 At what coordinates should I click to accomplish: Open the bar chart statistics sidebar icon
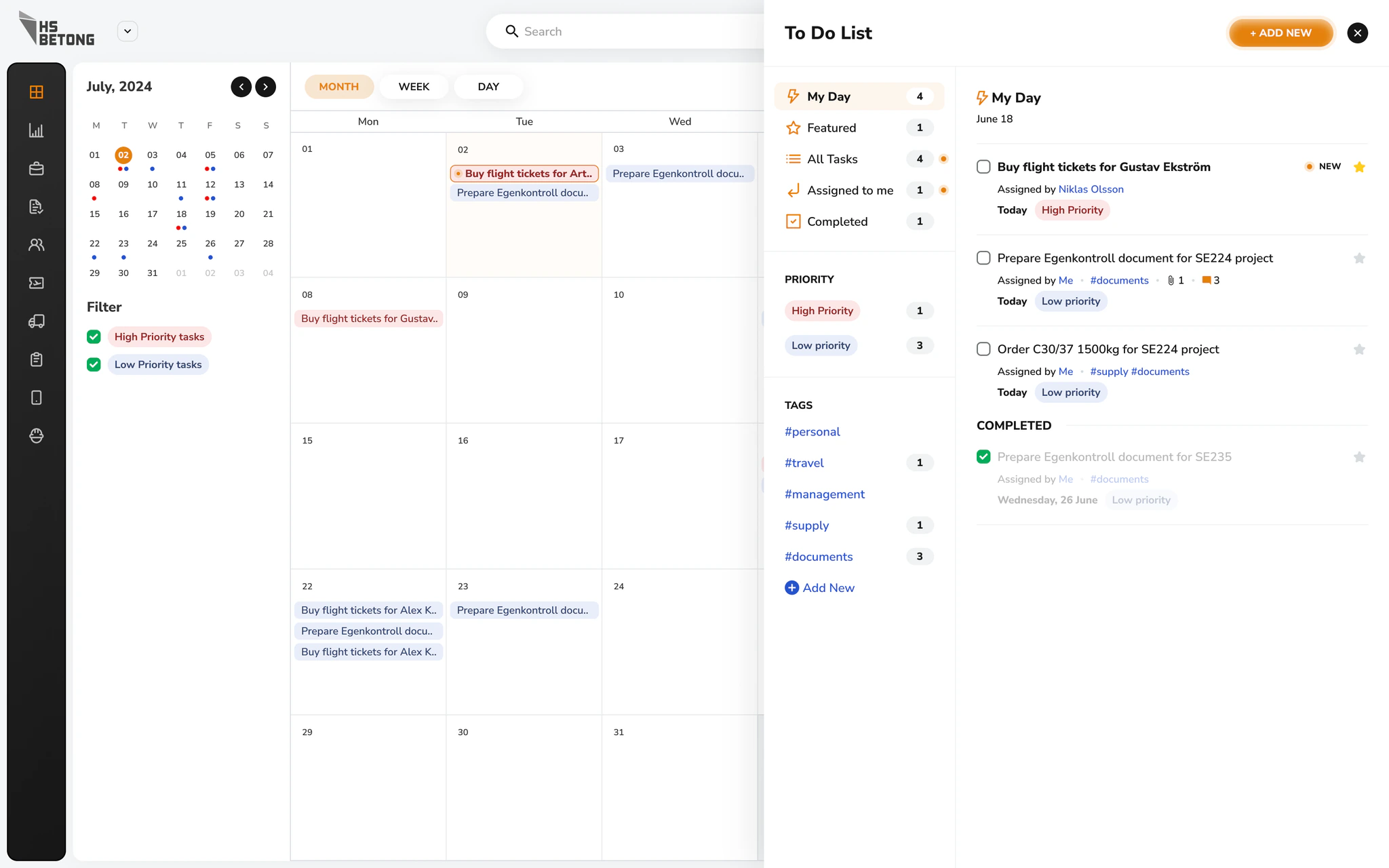(37, 130)
